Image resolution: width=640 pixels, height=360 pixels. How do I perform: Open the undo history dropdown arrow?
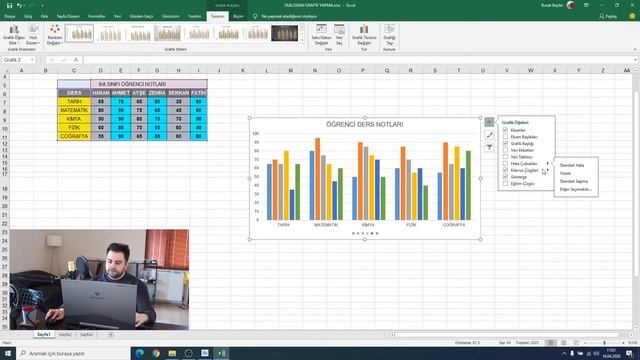tap(24, 6)
